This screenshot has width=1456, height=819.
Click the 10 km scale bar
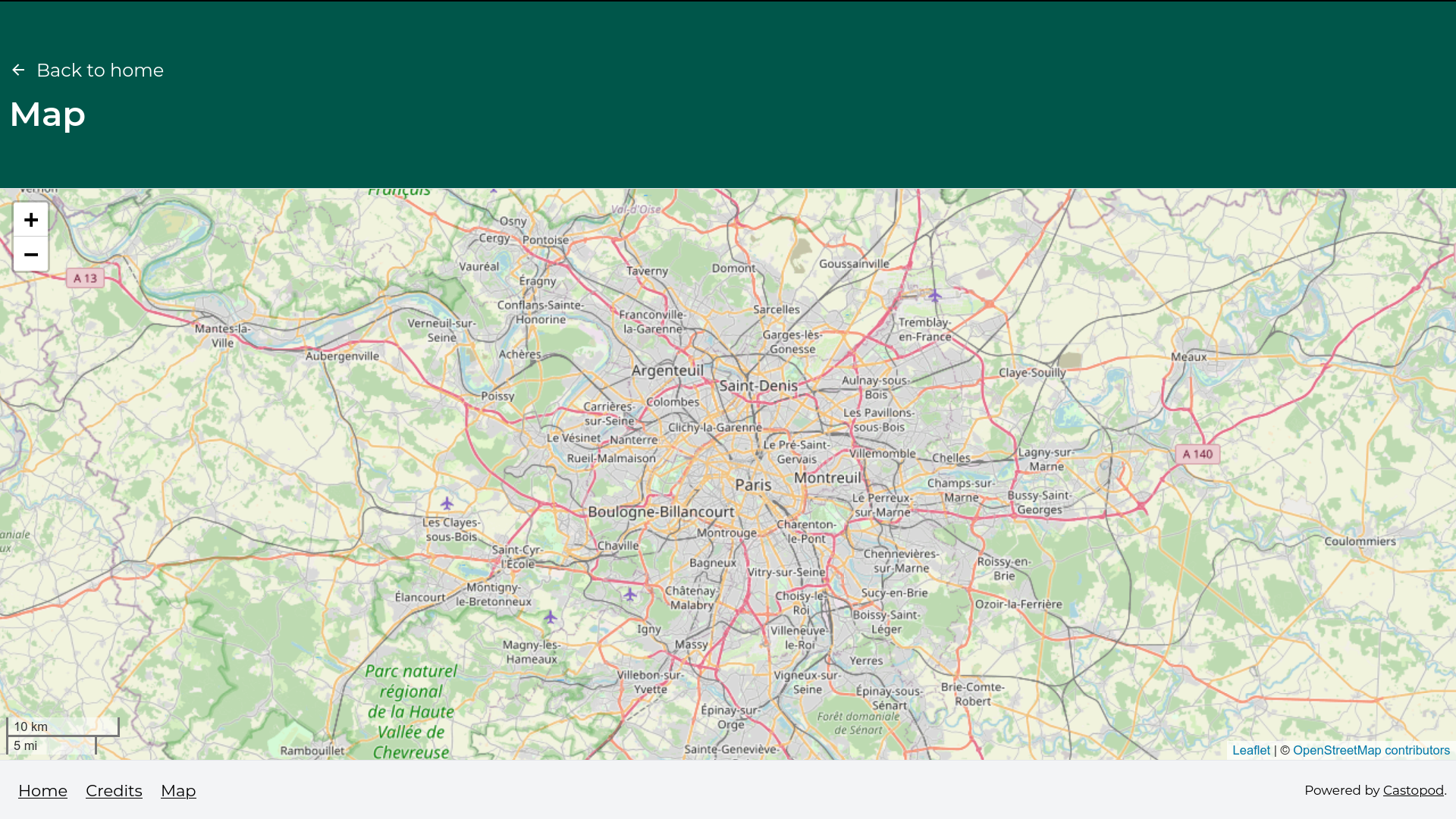(62, 726)
